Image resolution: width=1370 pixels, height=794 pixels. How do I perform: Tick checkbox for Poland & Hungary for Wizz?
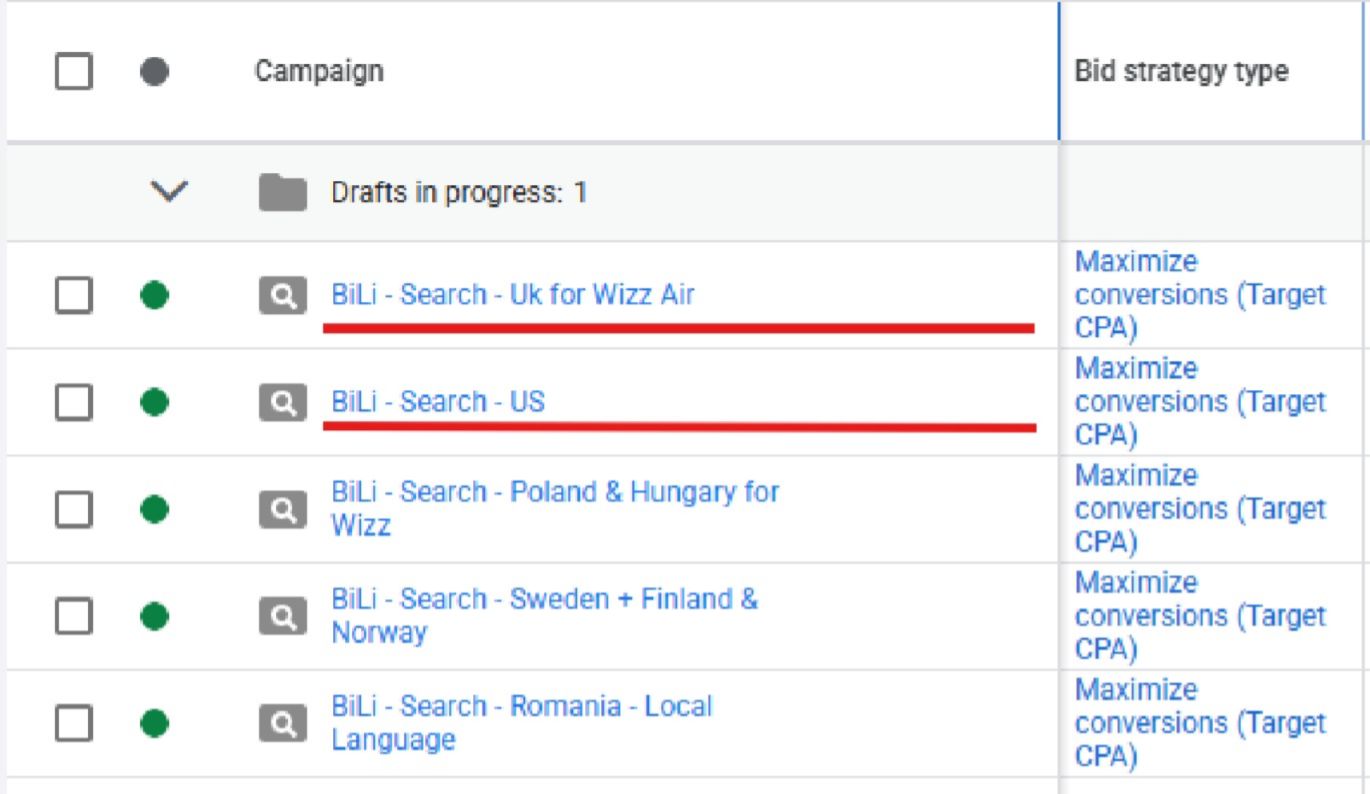coord(74,510)
